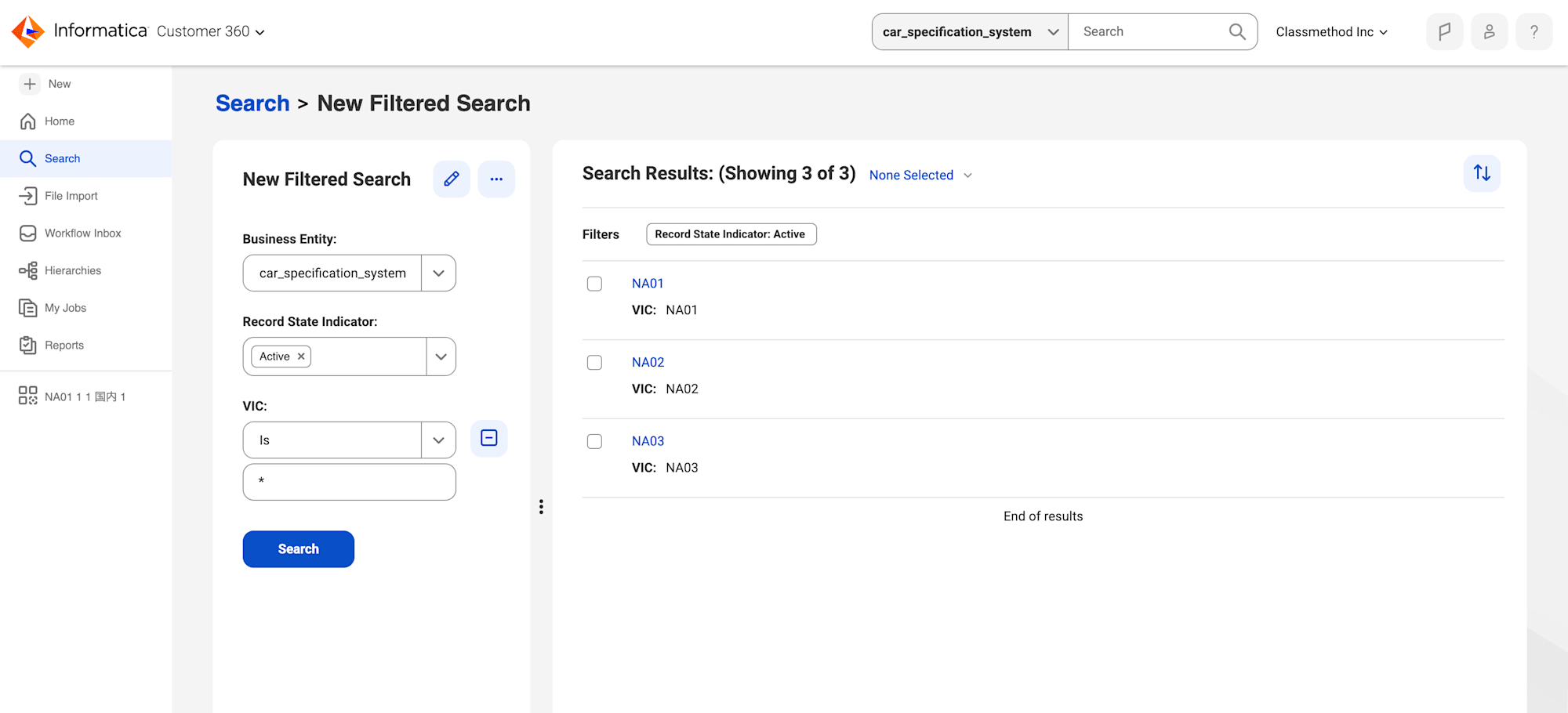Expand the Customer 360 app switcher
The width and height of the screenshot is (1568, 713).
click(211, 31)
